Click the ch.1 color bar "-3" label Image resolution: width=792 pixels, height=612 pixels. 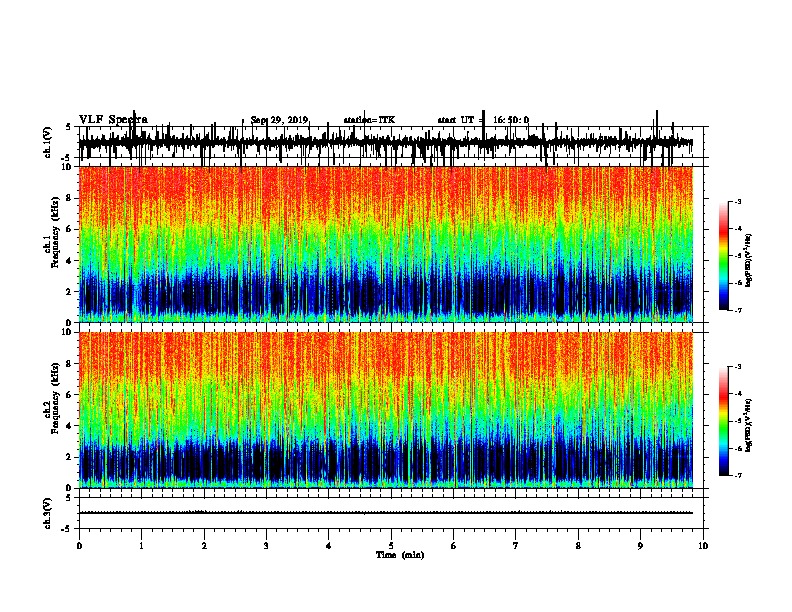(737, 202)
